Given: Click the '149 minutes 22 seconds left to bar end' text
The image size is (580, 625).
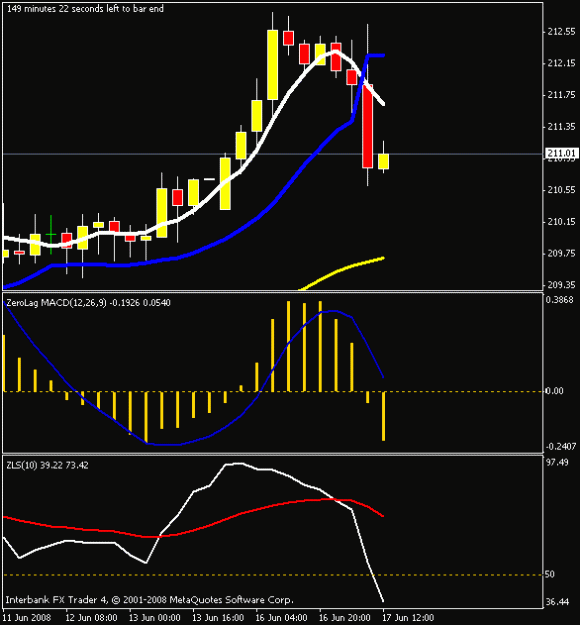Looking at the screenshot, I should click(x=85, y=8).
